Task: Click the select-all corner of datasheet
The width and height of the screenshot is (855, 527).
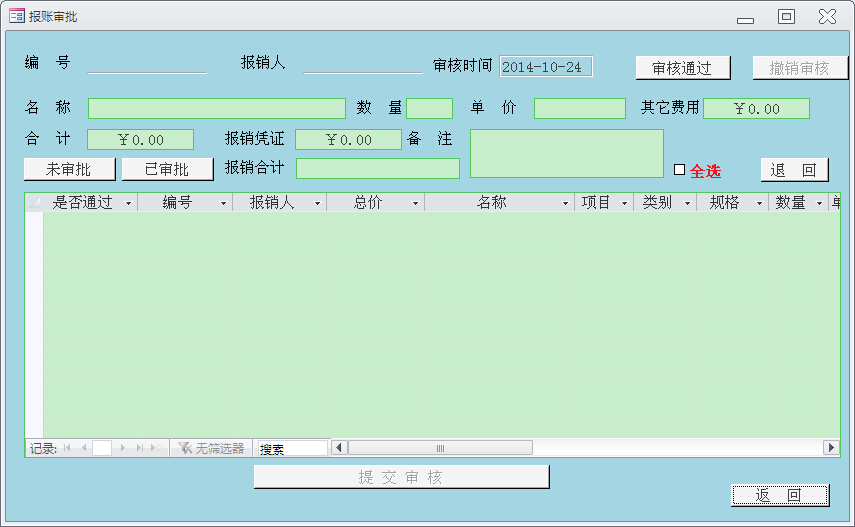Action: (x=34, y=203)
